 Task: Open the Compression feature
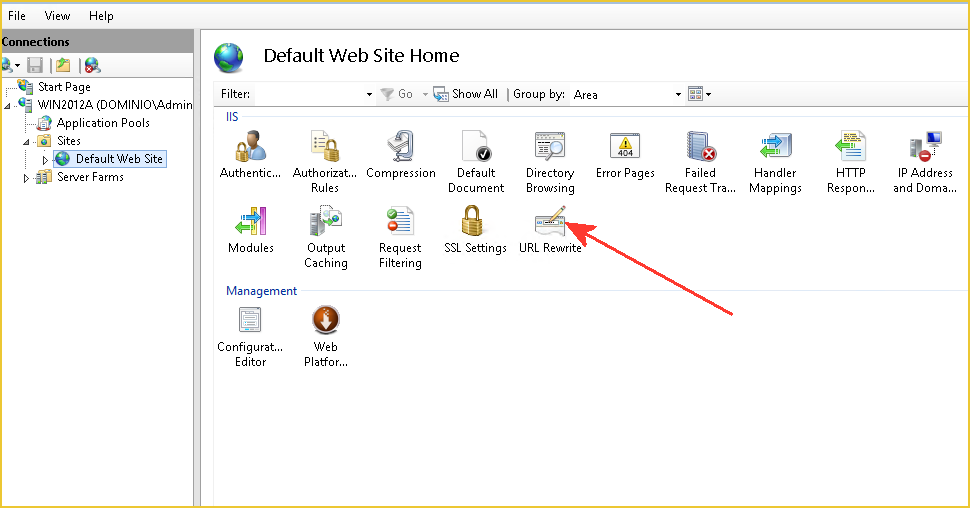[401, 155]
